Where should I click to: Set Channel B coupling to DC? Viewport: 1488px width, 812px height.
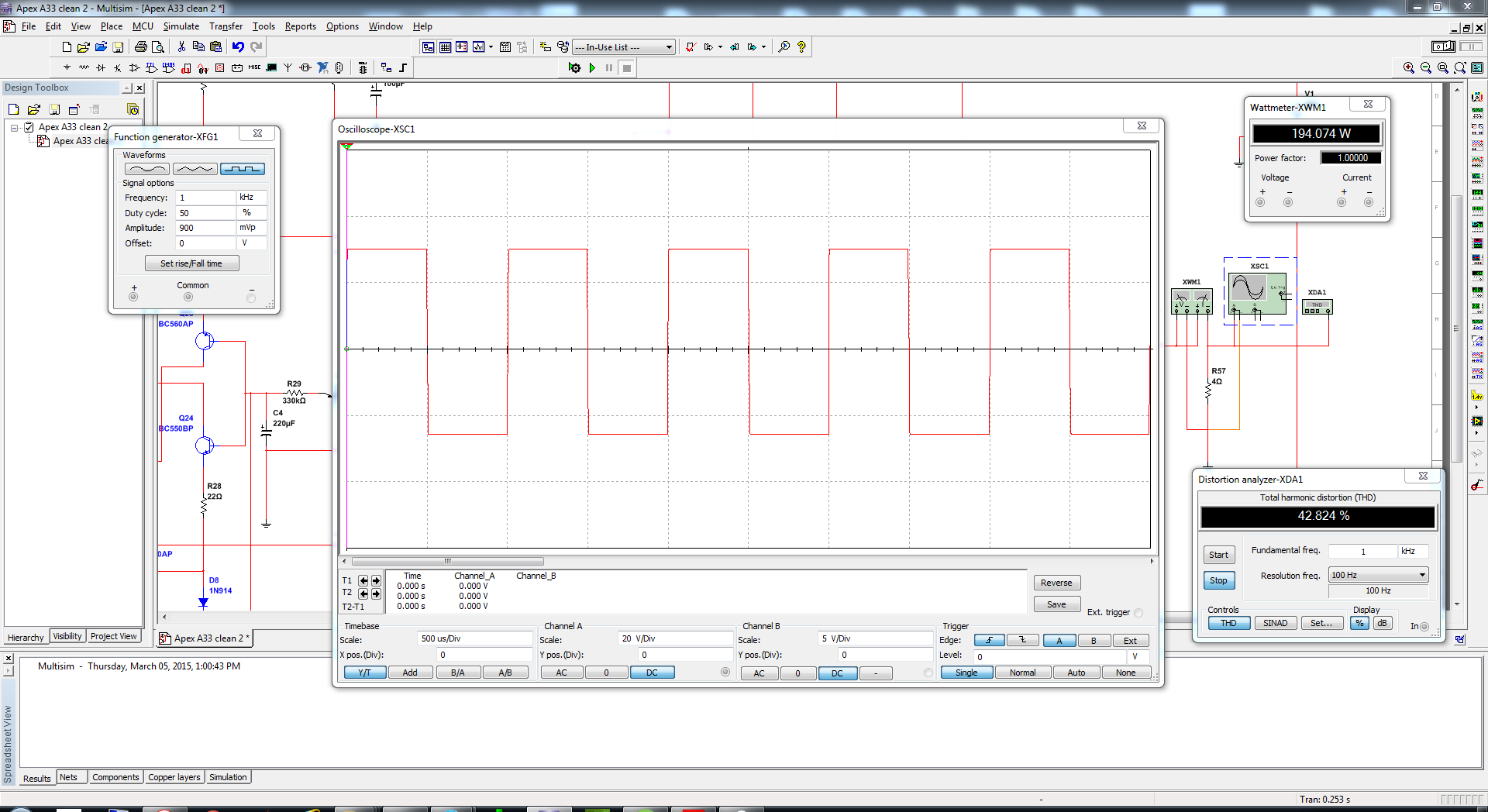point(837,673)
